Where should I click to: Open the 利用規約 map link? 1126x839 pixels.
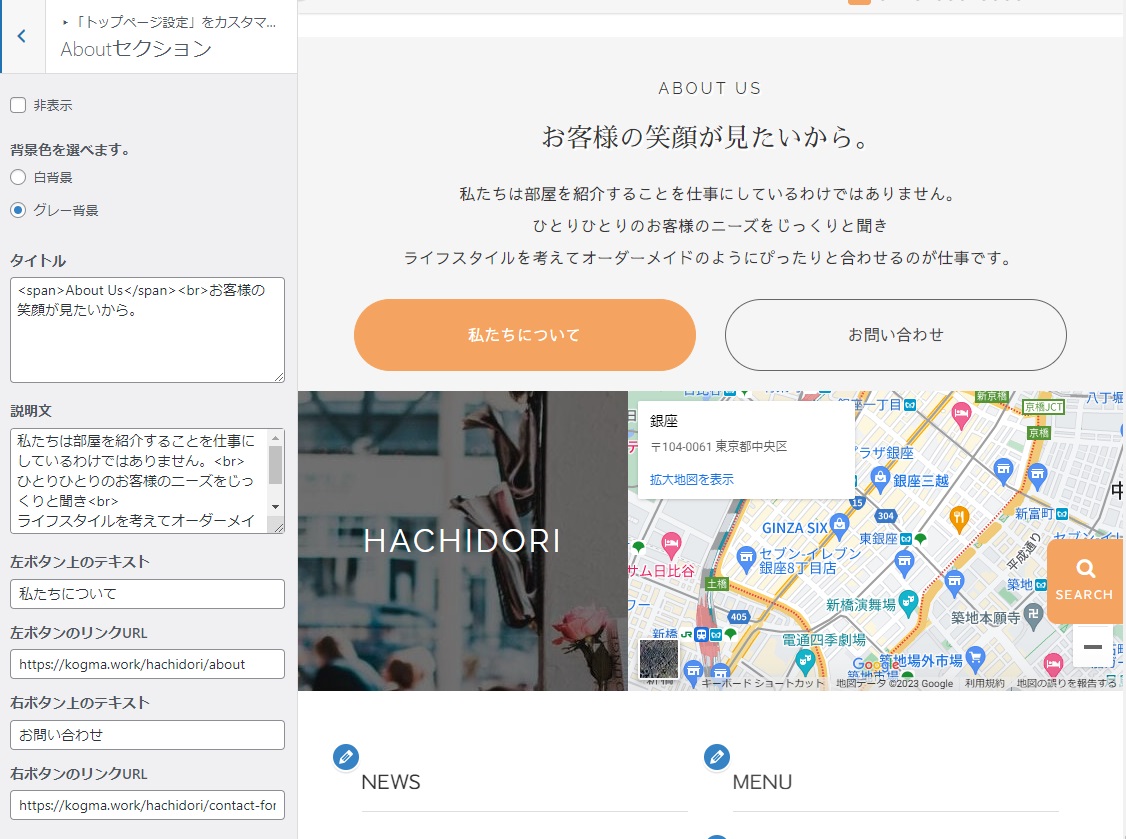point(985,683)
